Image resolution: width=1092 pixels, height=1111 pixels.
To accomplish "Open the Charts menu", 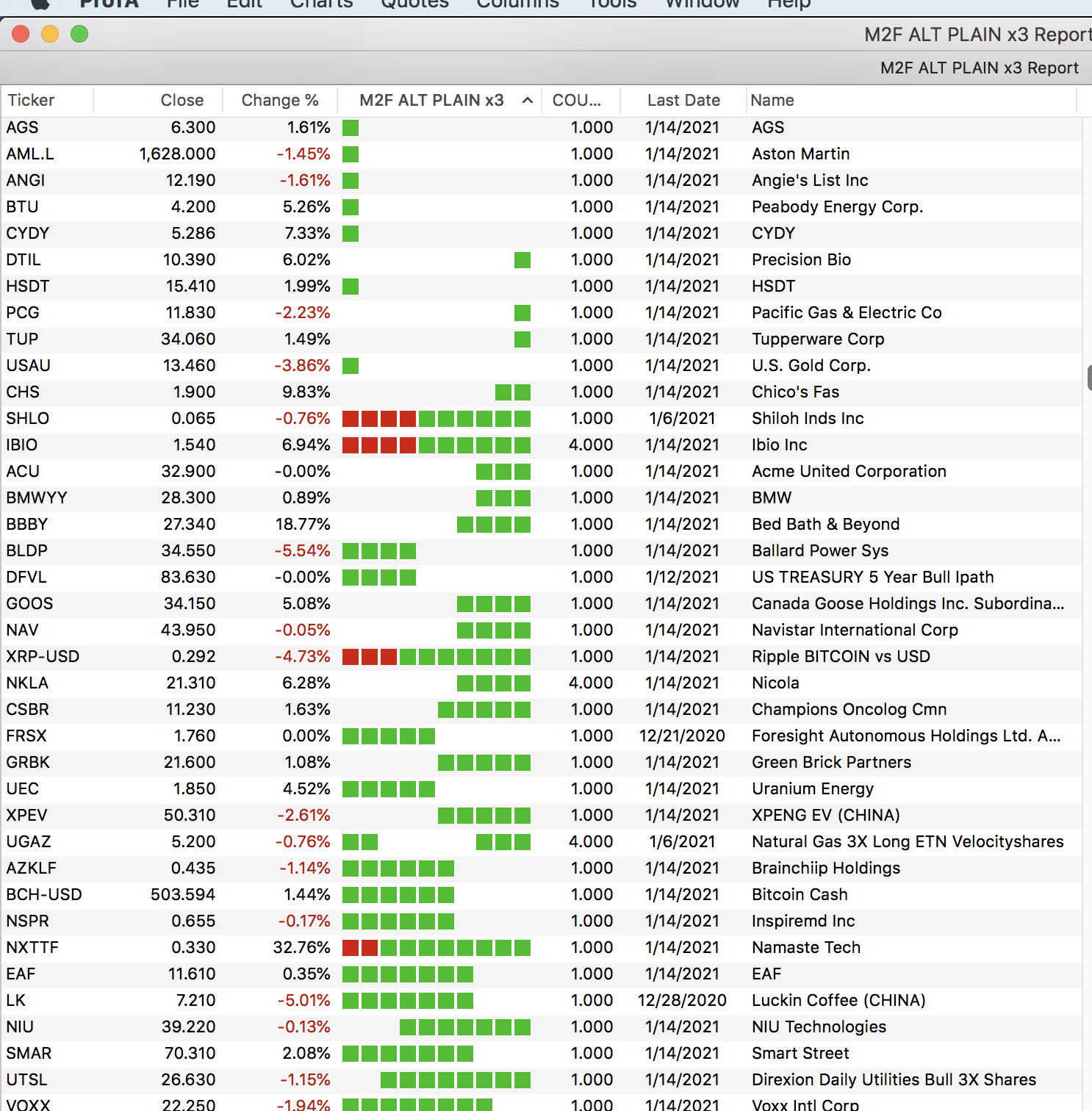I will (x=321, y=4).
